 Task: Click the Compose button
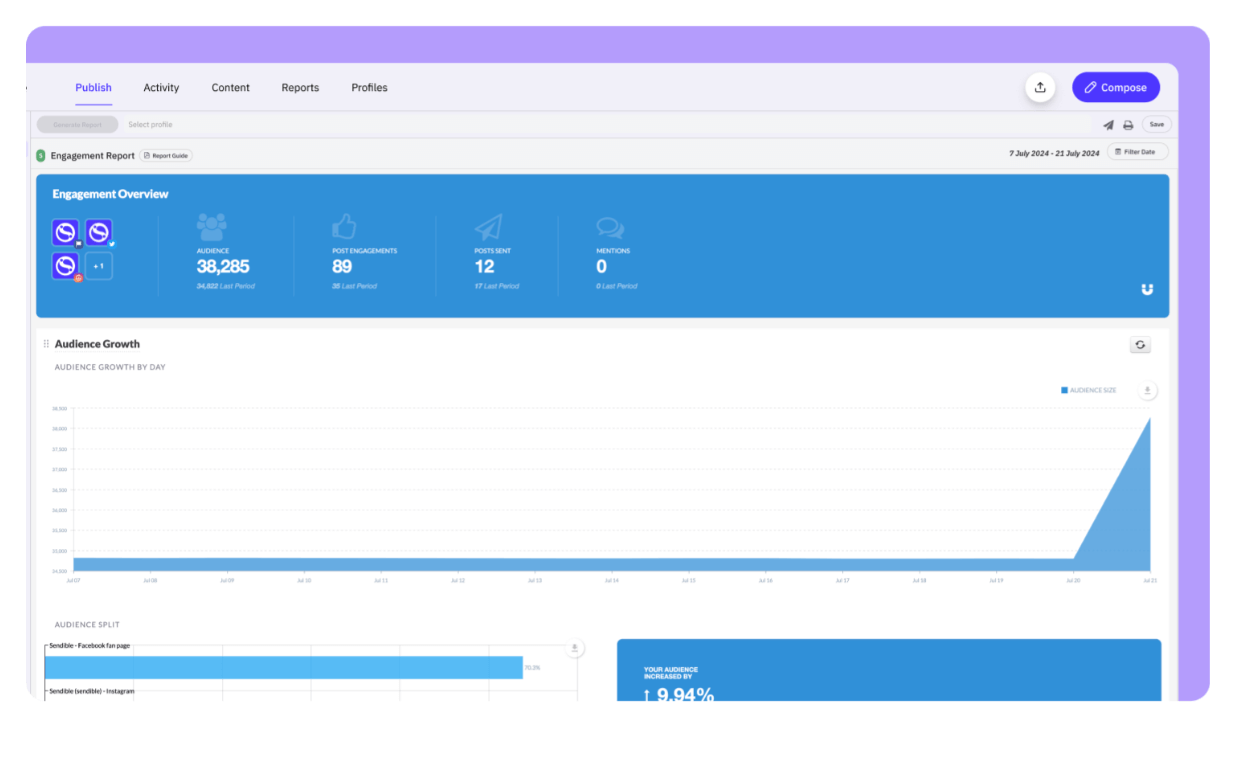coord(1116,87)
